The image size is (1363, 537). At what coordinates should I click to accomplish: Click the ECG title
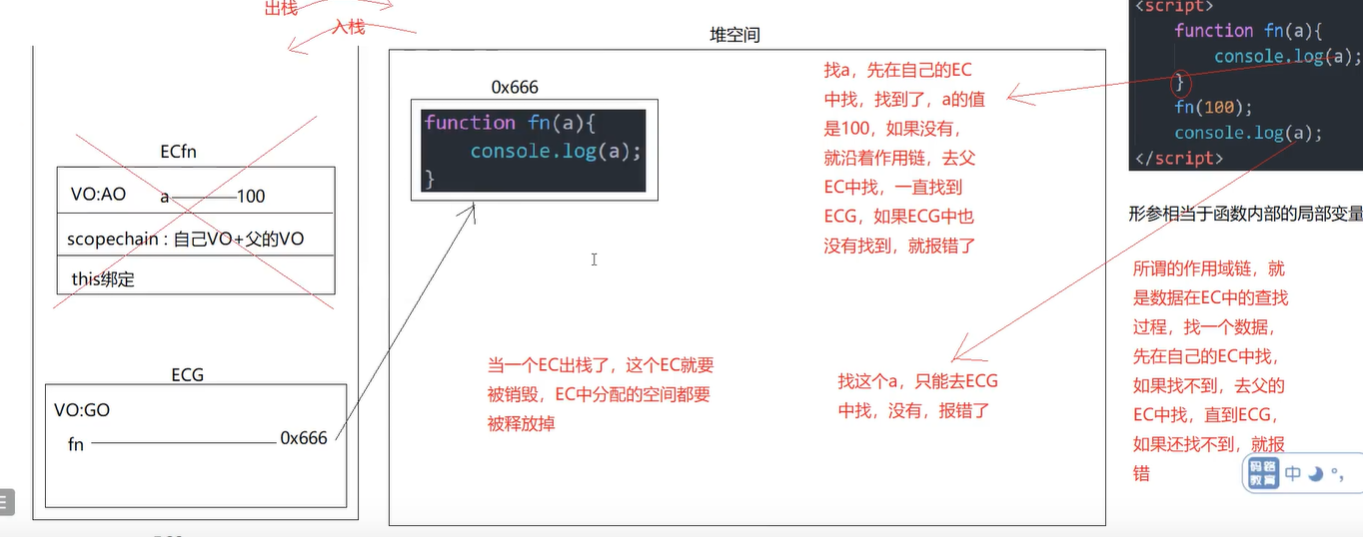pyautogui.click(x=187, y=374)
